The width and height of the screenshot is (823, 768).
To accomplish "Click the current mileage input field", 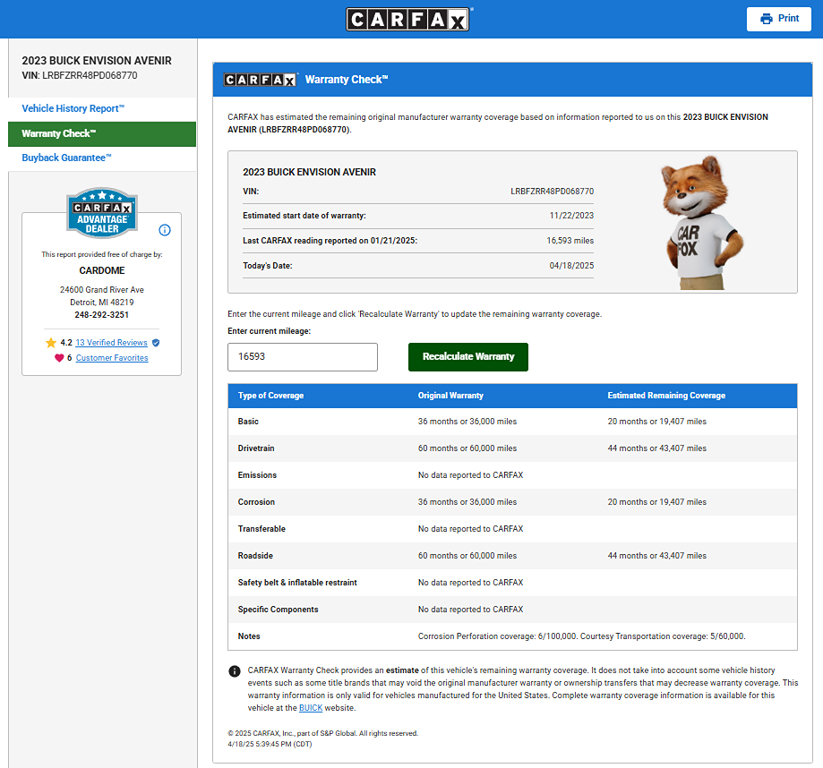I will point(302,357).
